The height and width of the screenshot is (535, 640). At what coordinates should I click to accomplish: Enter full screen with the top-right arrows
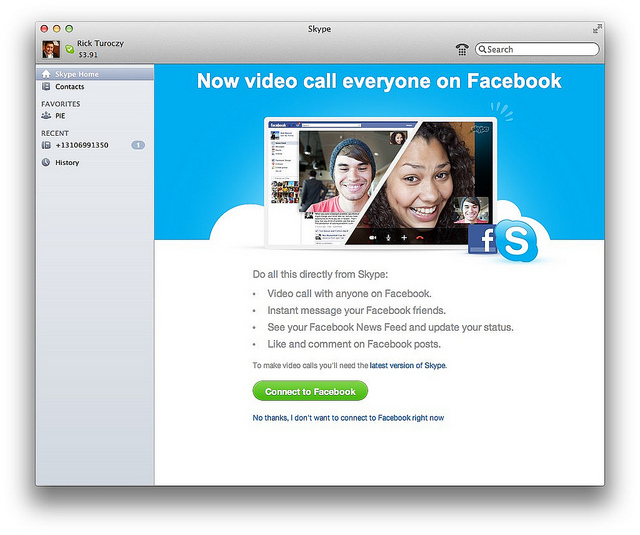[x=598, y=29]
